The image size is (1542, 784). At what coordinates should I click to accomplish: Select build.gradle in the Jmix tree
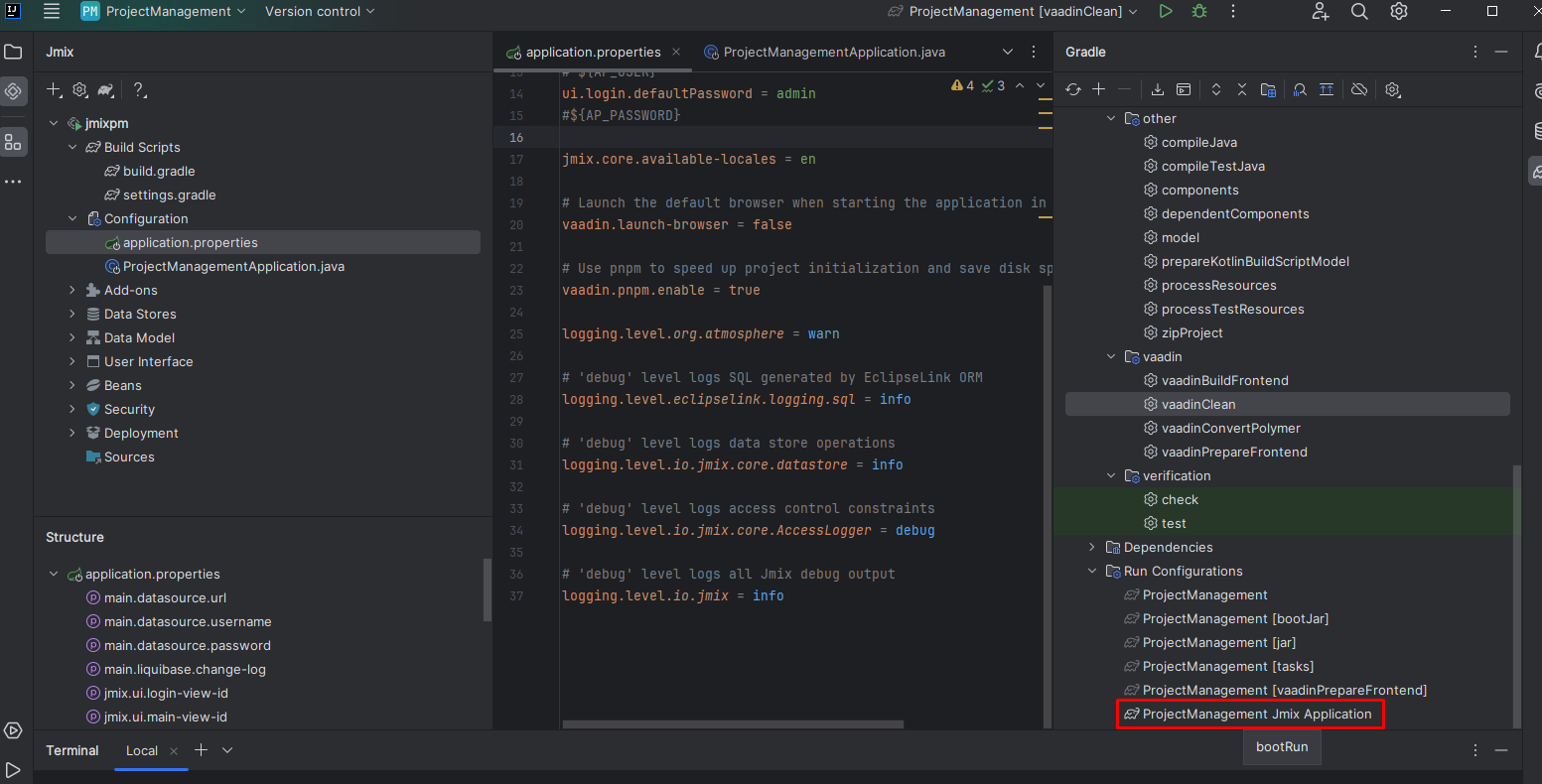click(149, 171)
